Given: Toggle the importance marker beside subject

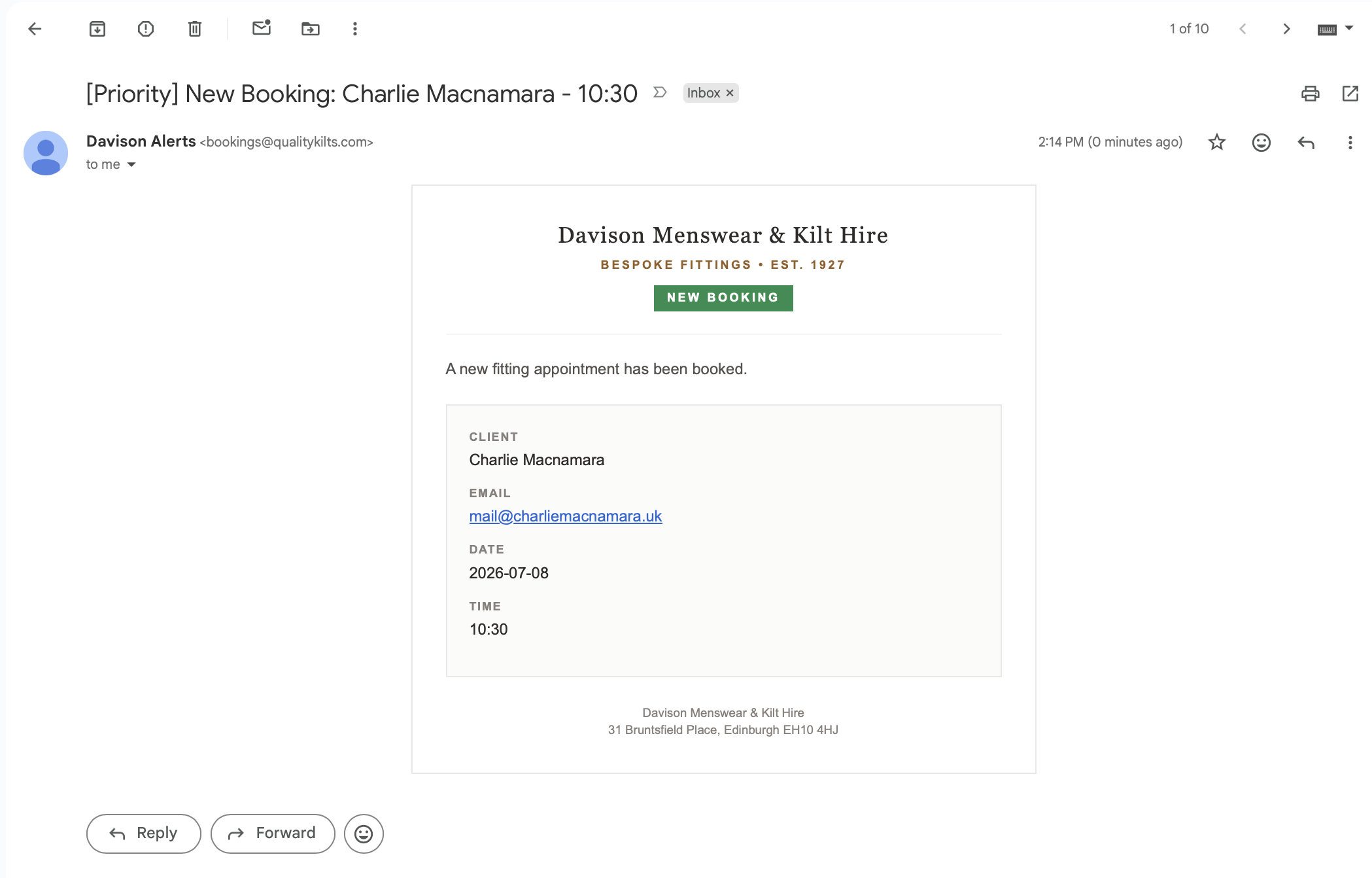Looking at the screenshot, I should [x=660, y=92].
